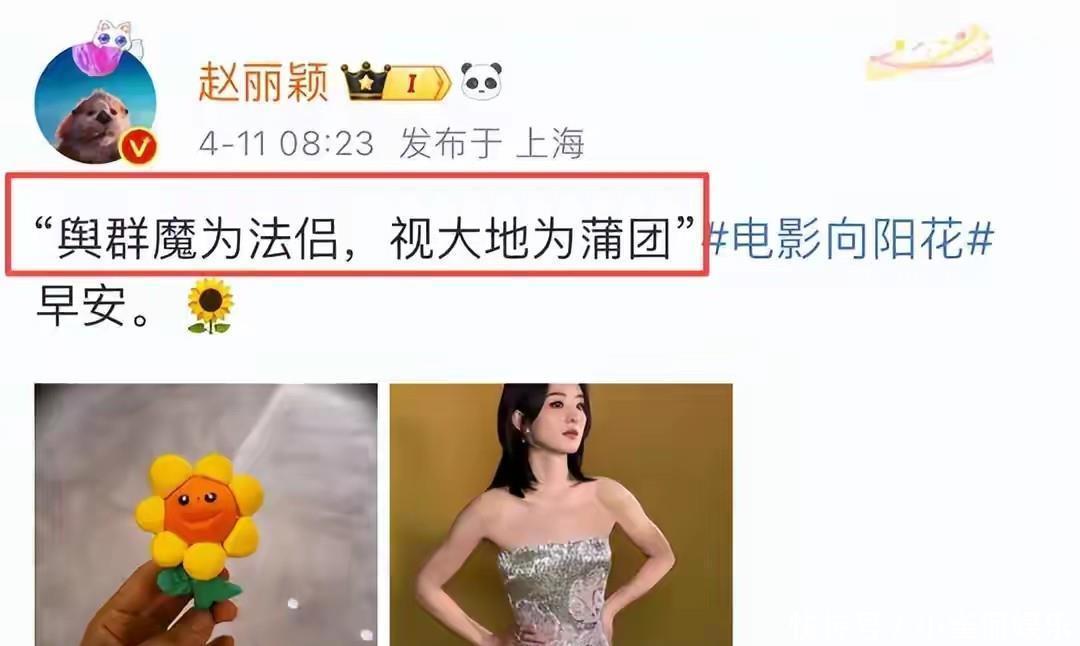
Task: Tap the sunflower emoji after 早安
Action: pos(210,306)
